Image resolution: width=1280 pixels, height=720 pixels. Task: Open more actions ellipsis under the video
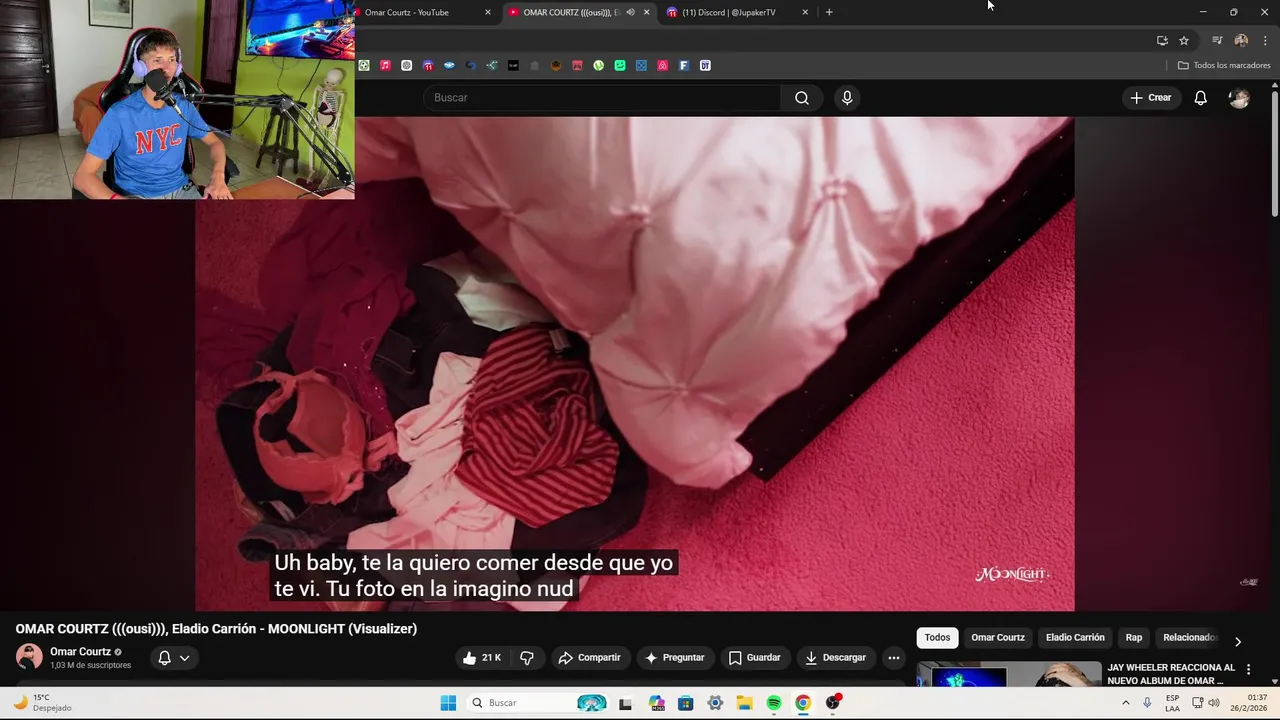pos(894,658)
